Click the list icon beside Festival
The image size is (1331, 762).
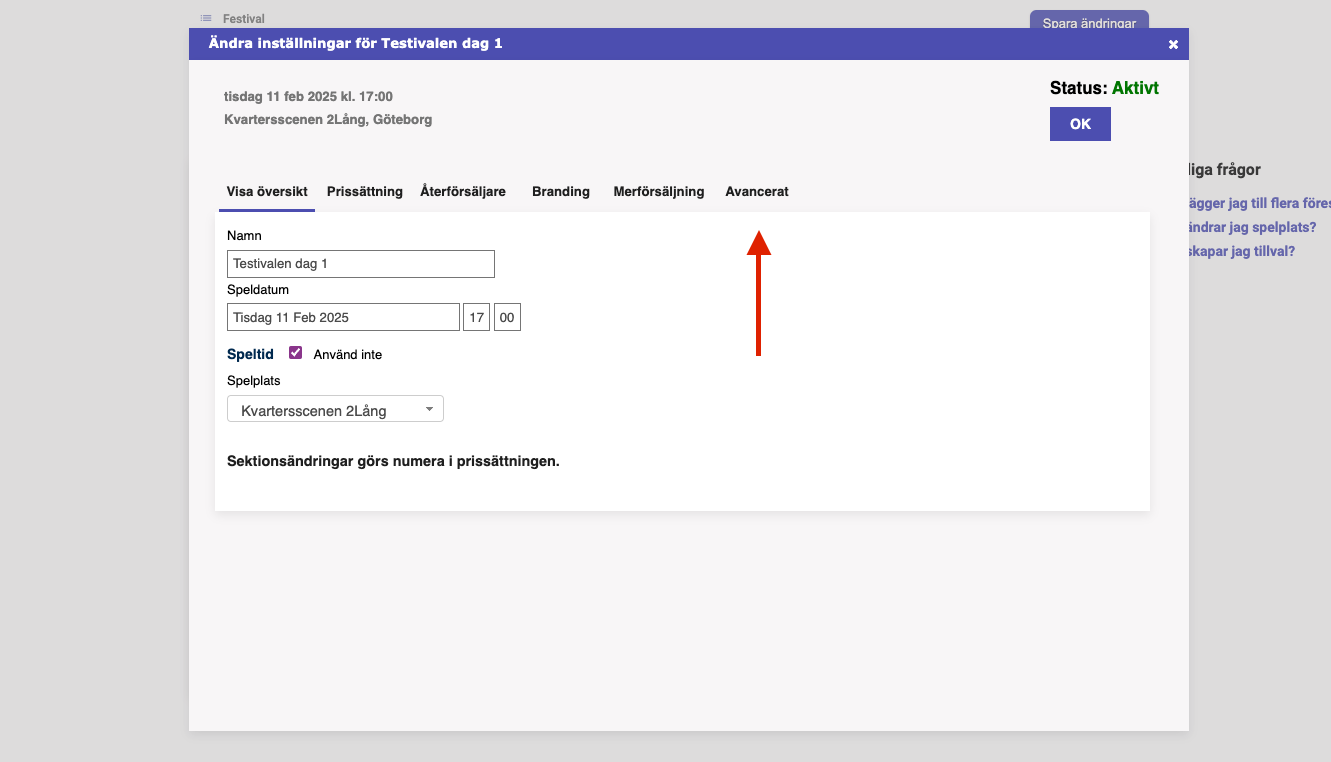coord(206,18)
